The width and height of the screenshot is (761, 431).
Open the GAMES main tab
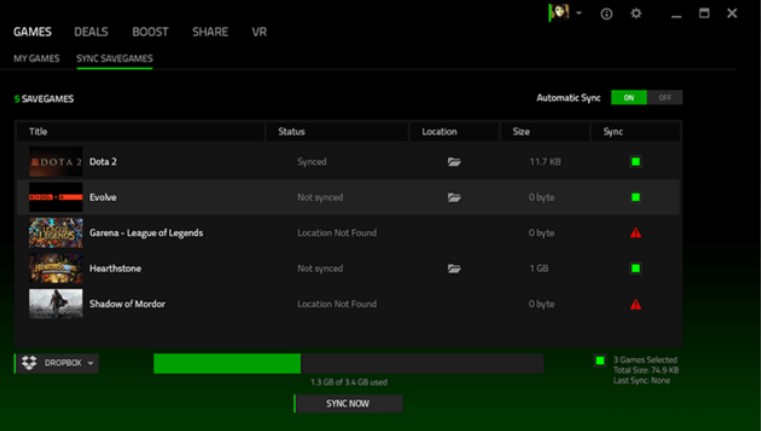33,32
